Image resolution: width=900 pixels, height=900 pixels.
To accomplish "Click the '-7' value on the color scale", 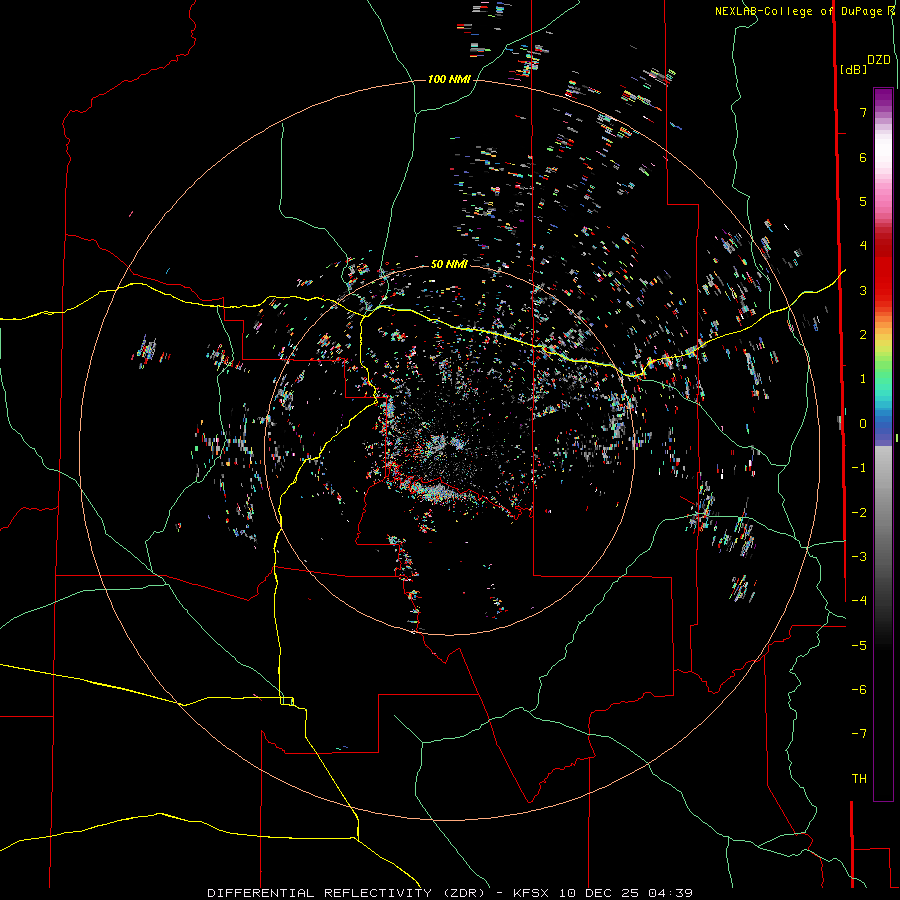I will (859, 734).
